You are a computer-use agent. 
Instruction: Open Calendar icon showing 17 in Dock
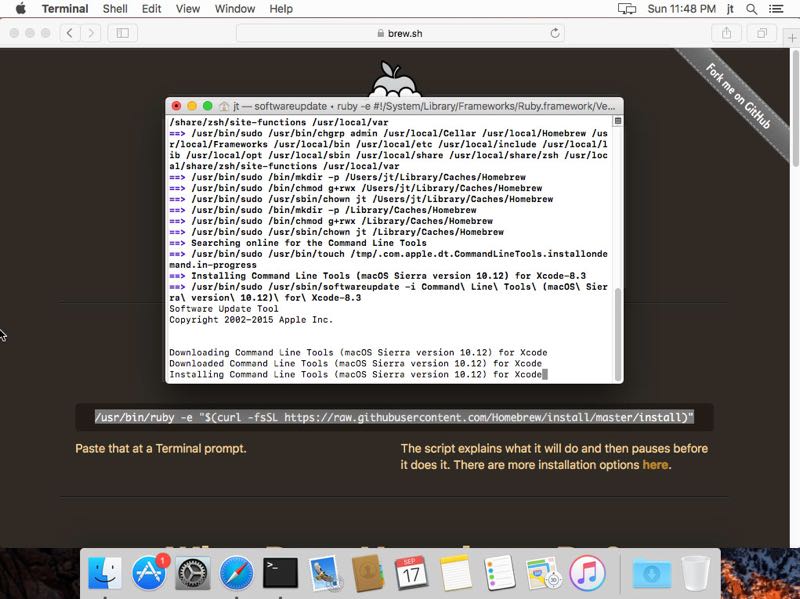411,573
